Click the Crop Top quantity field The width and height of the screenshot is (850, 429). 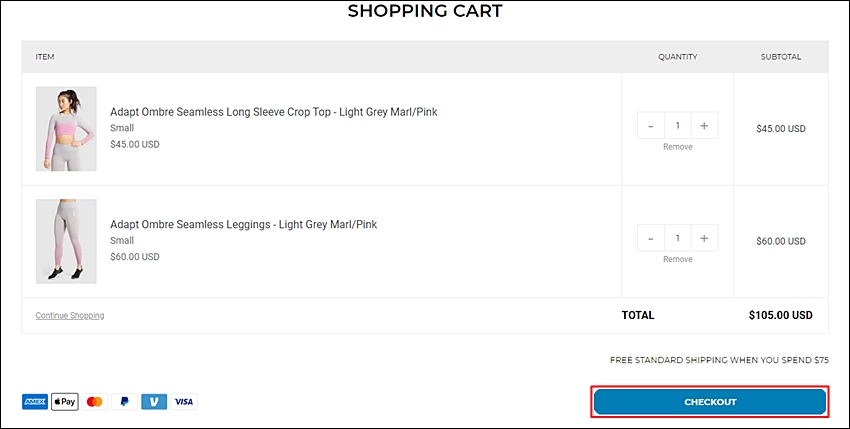(678, 126)
